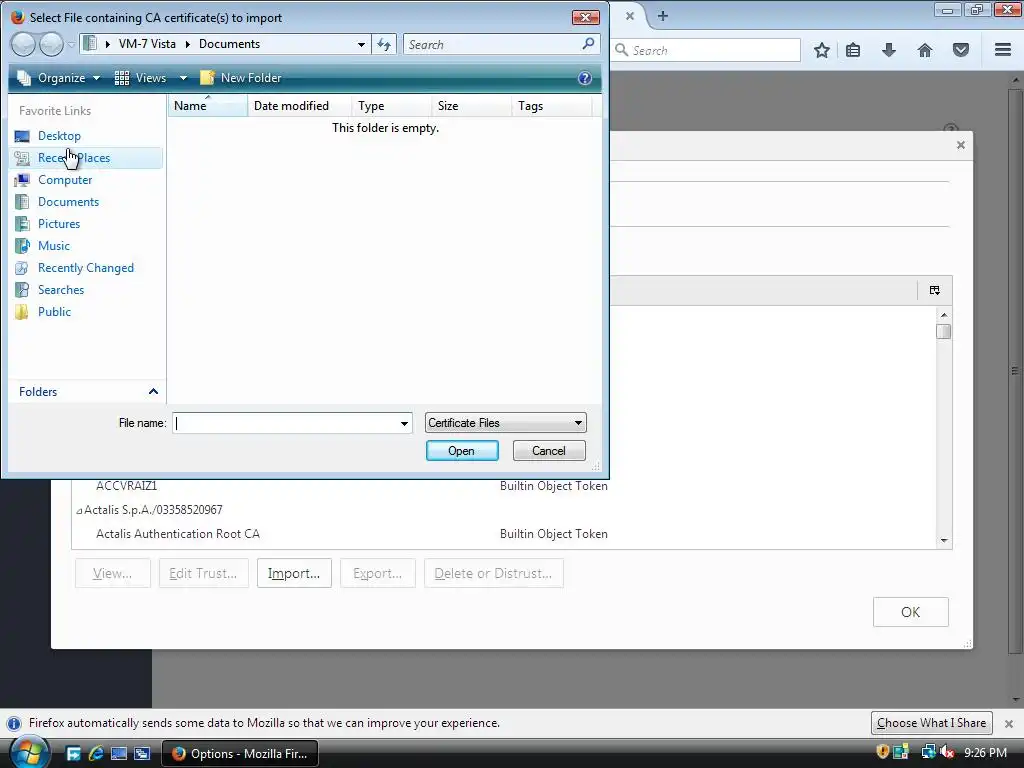Collapse Actalis S.p.A. certificate group
The width and height of the screenshot is (1024, 768).
79,511
